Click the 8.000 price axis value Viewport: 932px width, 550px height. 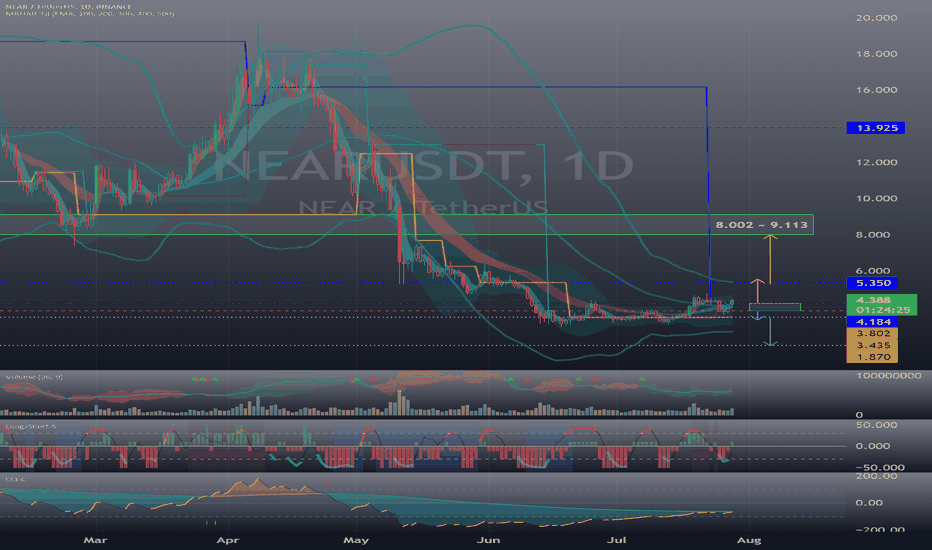coord(873,235)
